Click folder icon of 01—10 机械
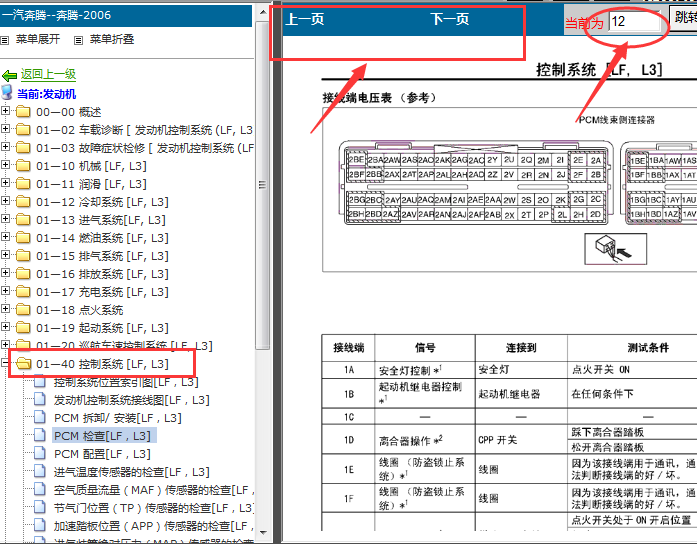The width and height of the screenshot is (697, 544). pos(23,165)
